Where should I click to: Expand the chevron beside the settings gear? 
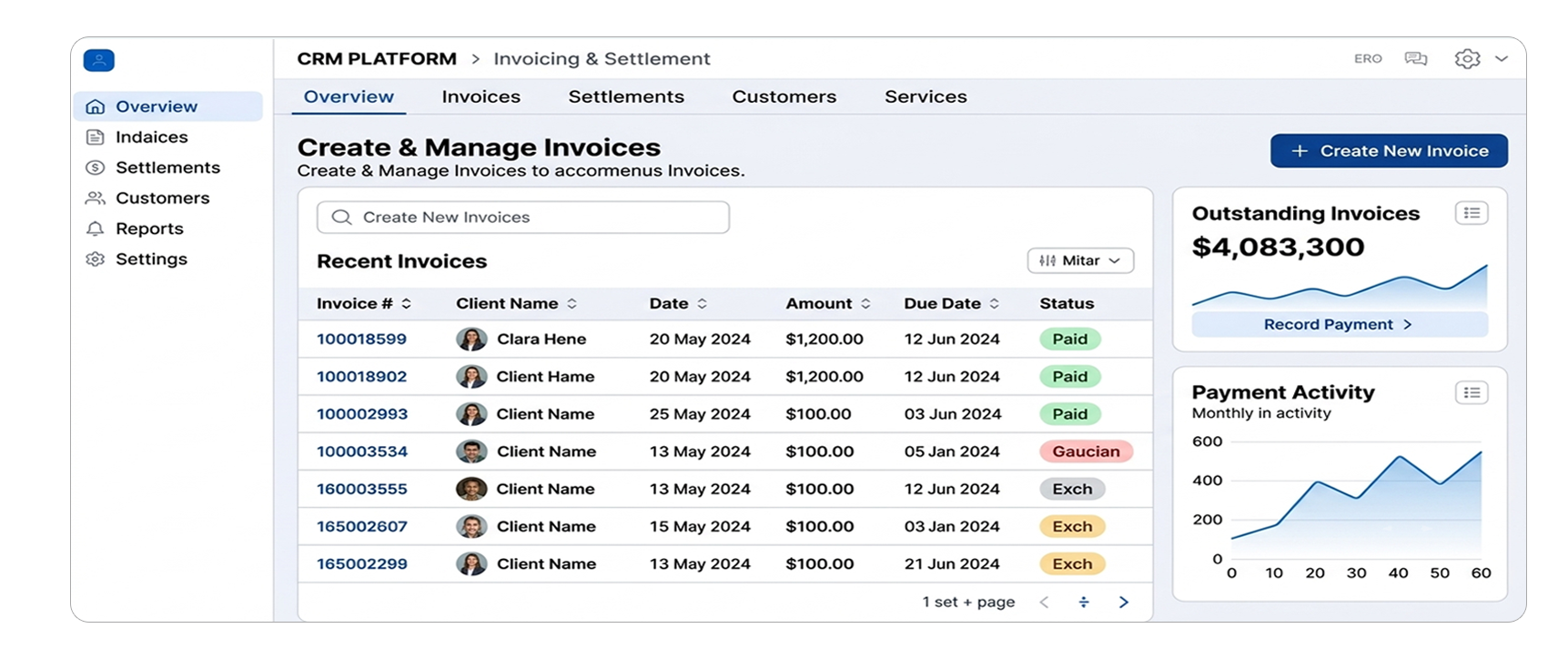click(1502, 58)
